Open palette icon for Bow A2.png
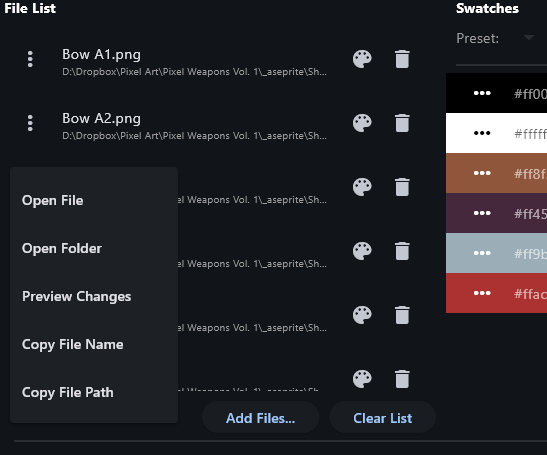This screenshot has height=455, width=547. 362,123
